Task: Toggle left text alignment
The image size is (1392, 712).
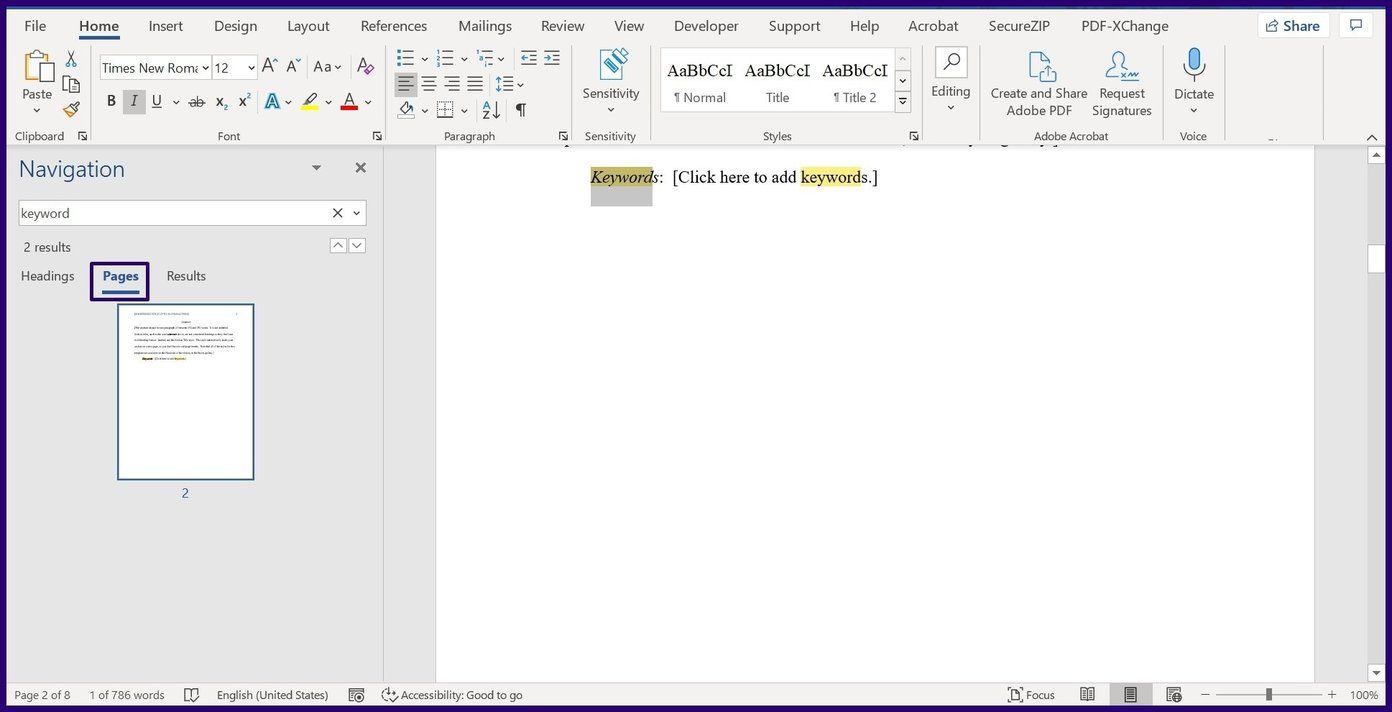Action: (x=406, y=84)
